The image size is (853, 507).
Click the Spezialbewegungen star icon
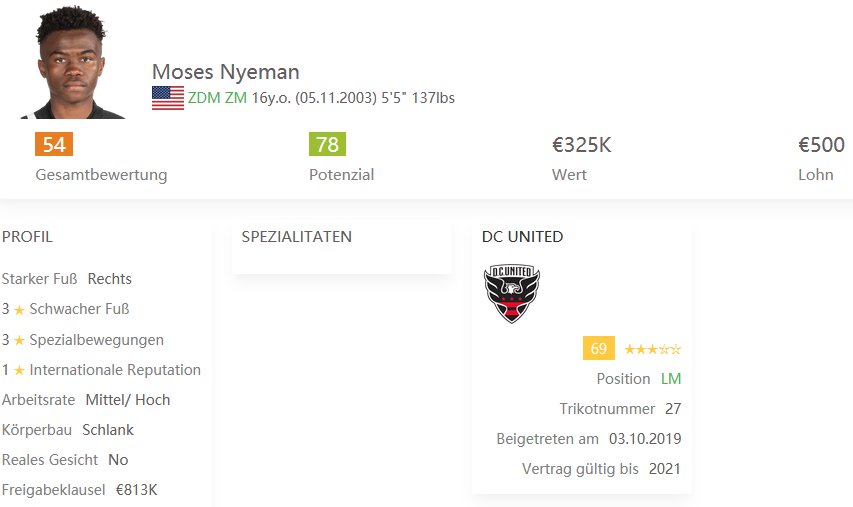(x=19, y=340)
